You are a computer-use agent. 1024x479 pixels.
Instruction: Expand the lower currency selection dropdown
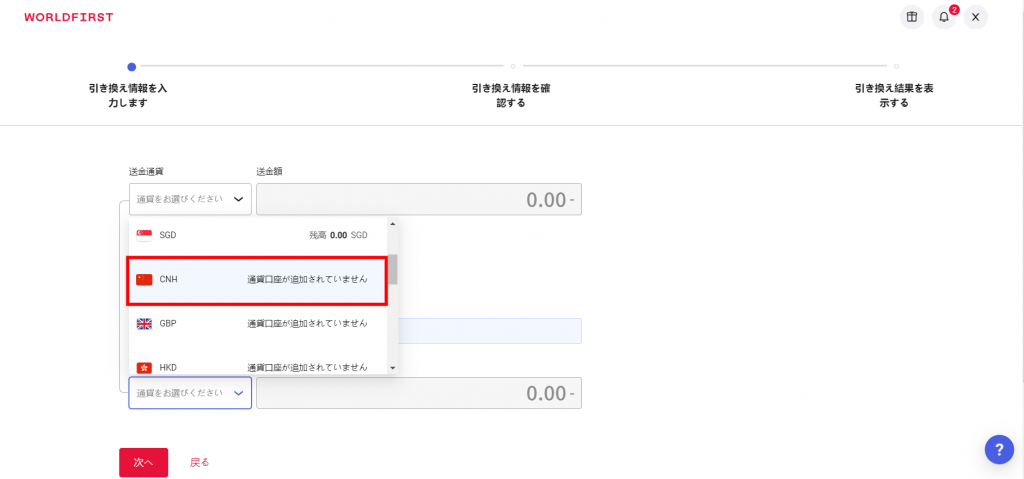(x=190, y=393)
